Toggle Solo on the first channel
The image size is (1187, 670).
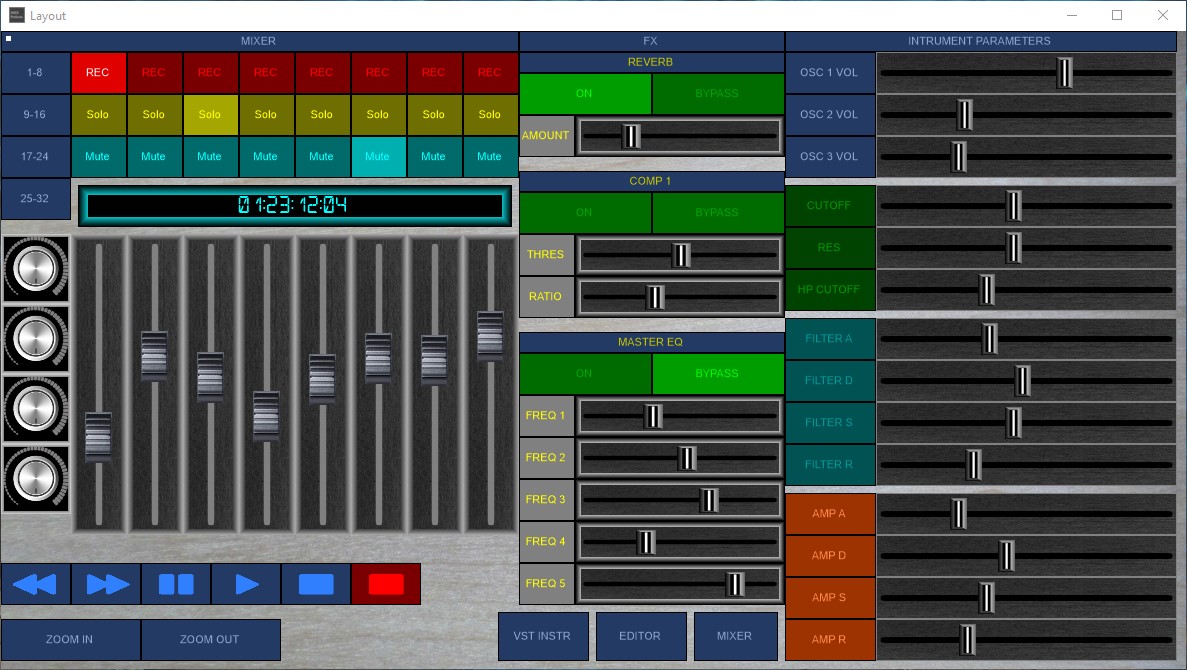[x=98, y=114]
